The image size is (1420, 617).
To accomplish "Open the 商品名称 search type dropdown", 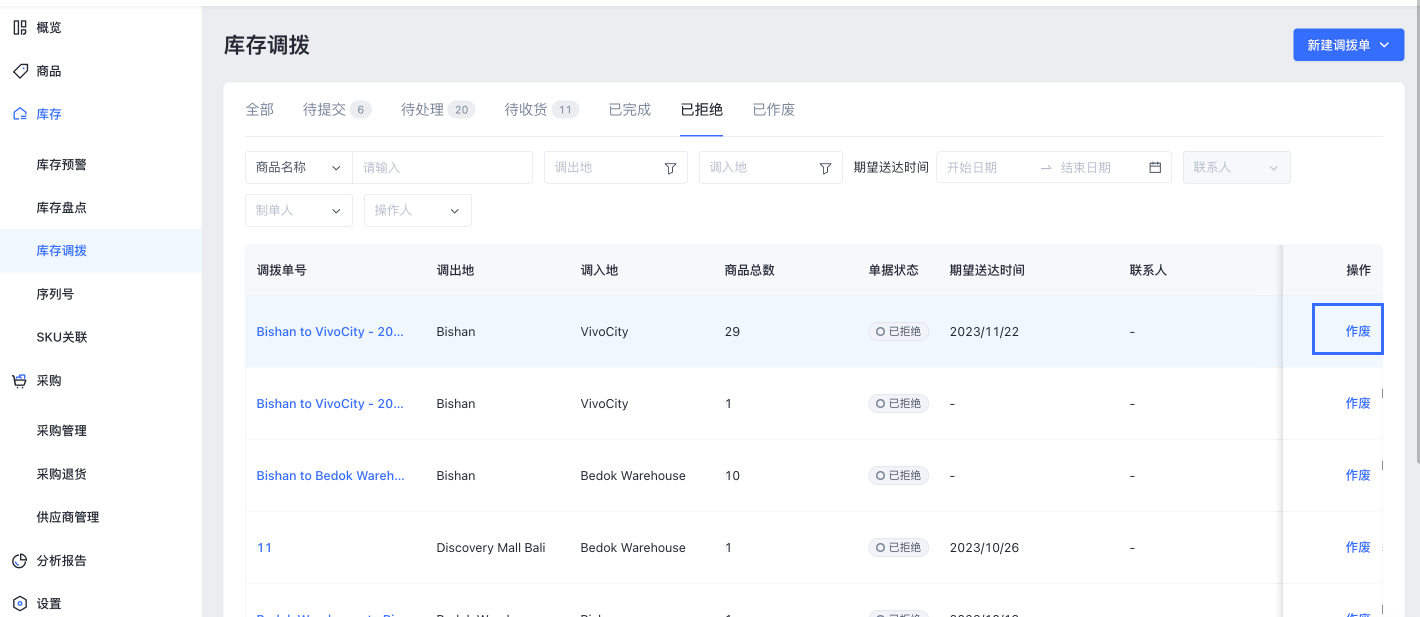I will [299, 168].
